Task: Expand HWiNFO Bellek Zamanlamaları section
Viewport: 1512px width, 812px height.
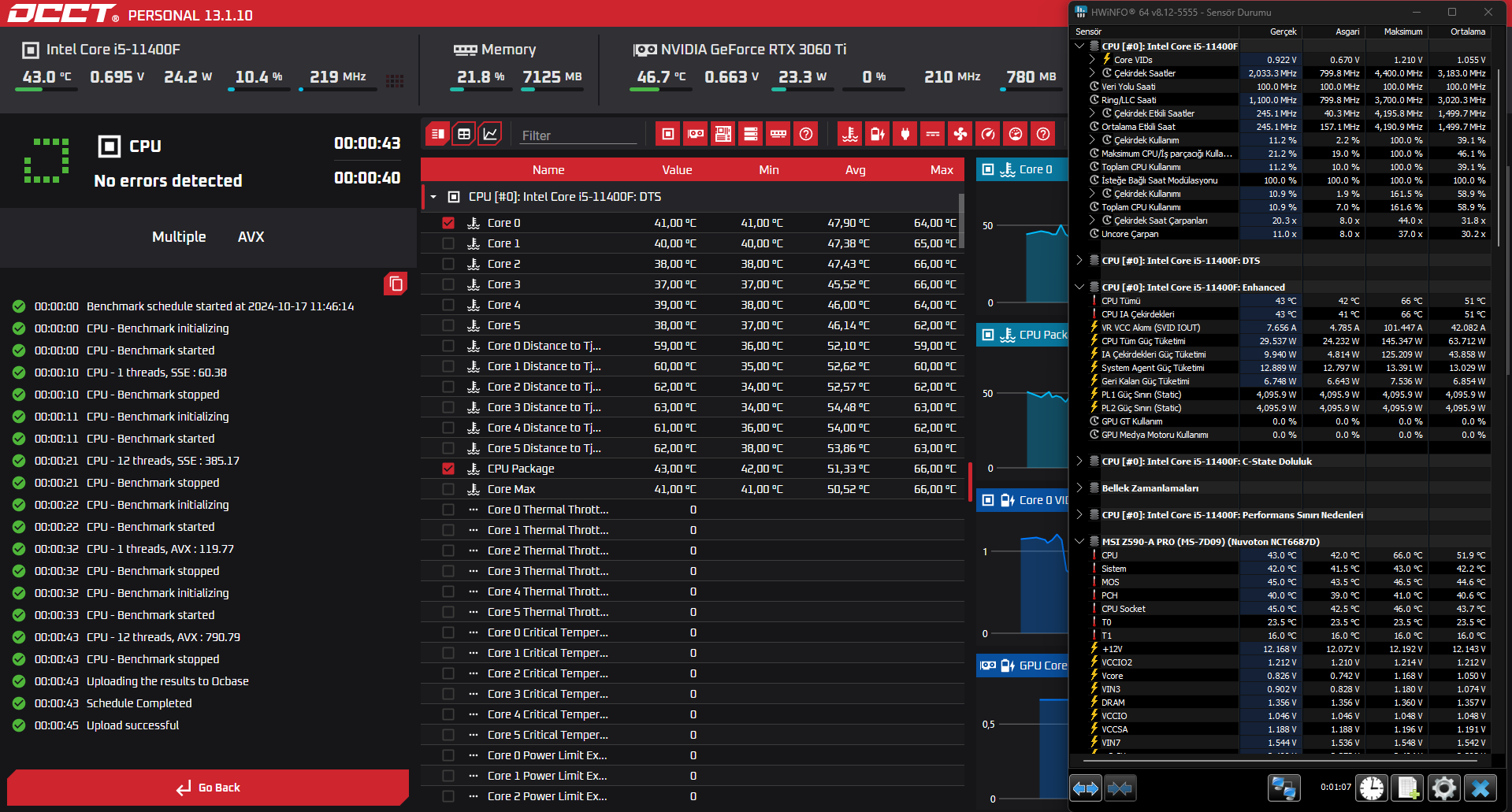Action: 1079,488
